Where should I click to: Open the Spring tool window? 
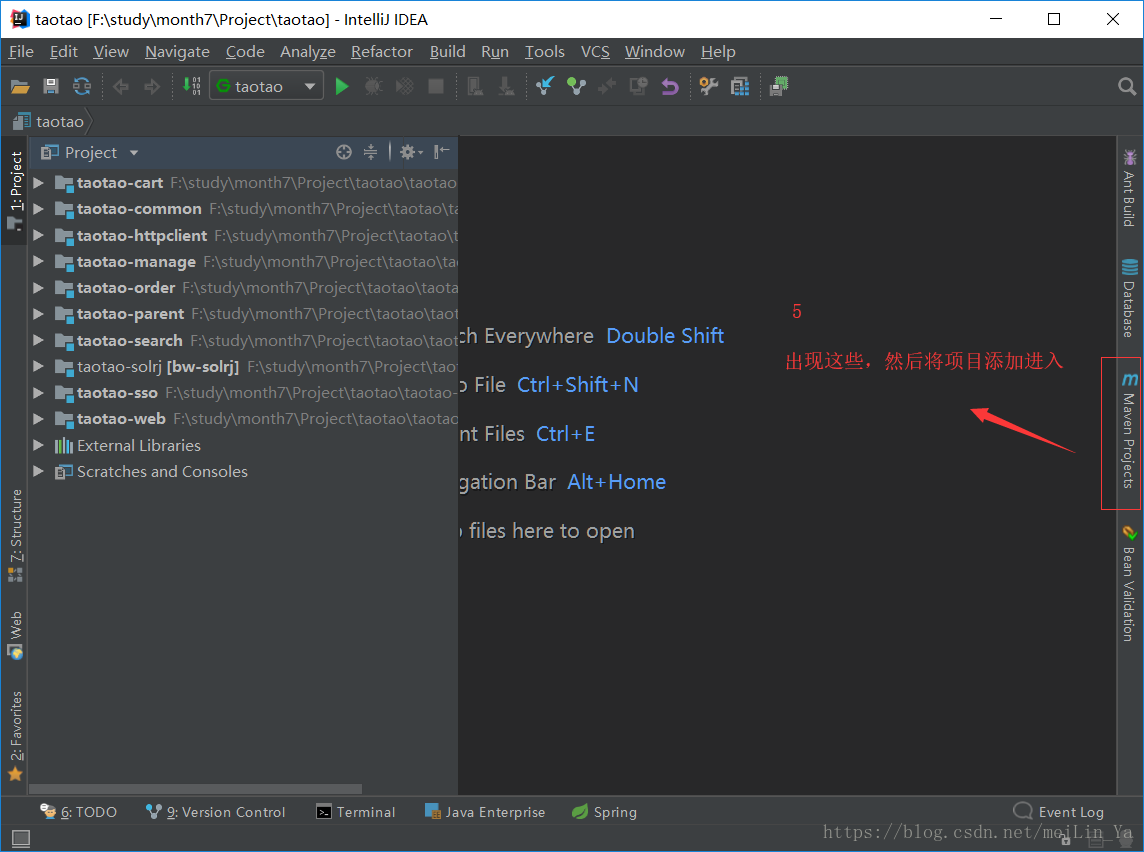[604, 812]
